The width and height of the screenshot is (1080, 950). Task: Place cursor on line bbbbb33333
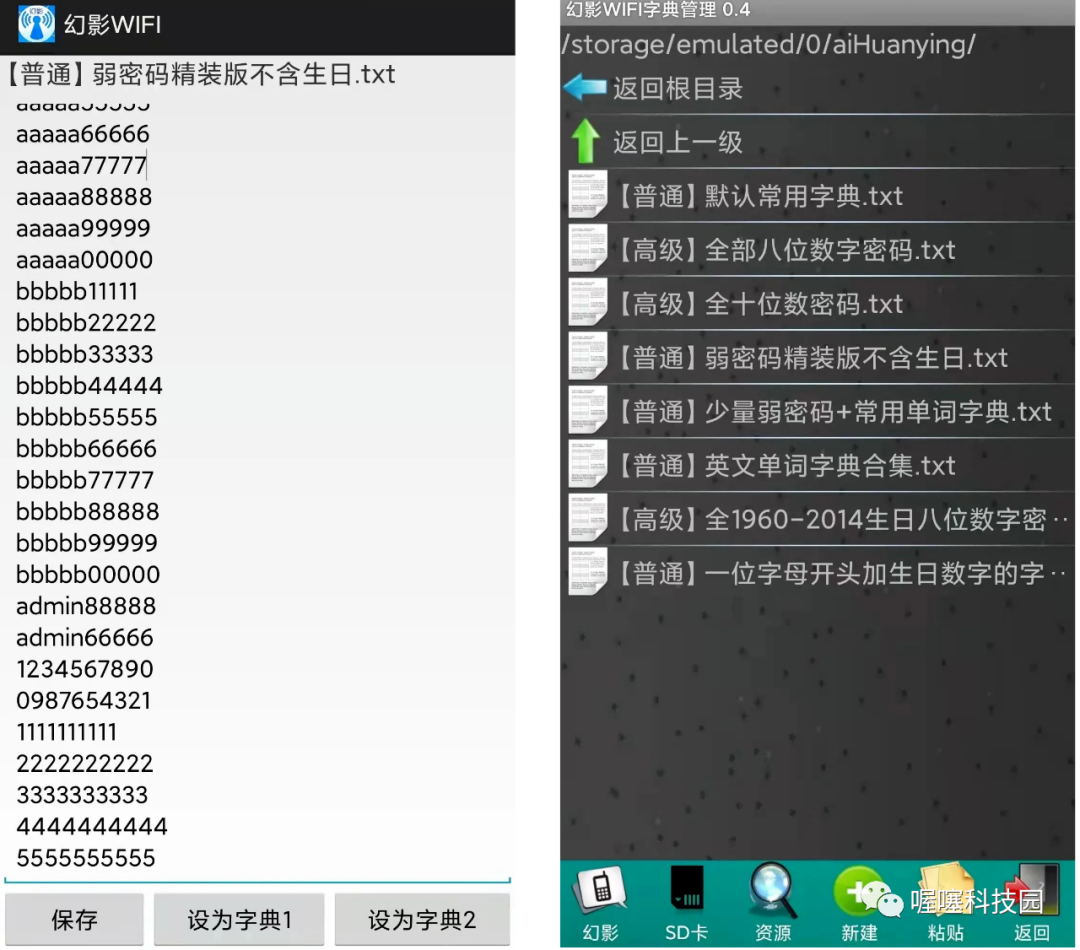[84, 354]
